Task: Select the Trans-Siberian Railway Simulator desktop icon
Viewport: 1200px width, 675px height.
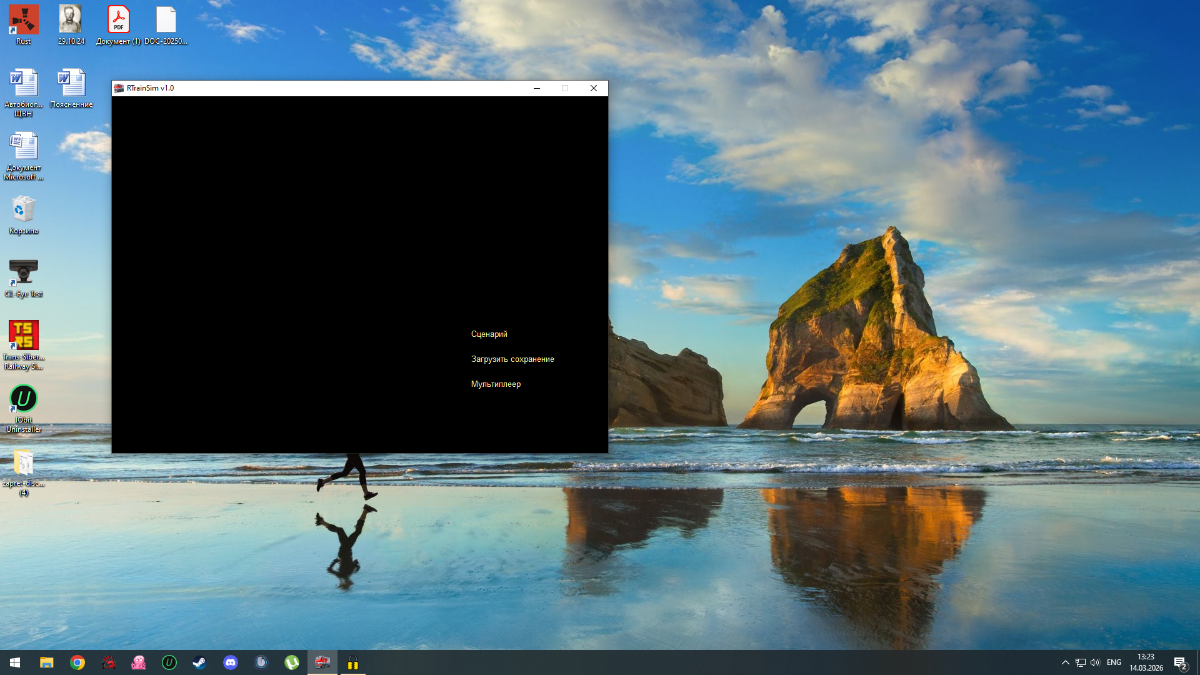Action: click(x=23, y=335)
